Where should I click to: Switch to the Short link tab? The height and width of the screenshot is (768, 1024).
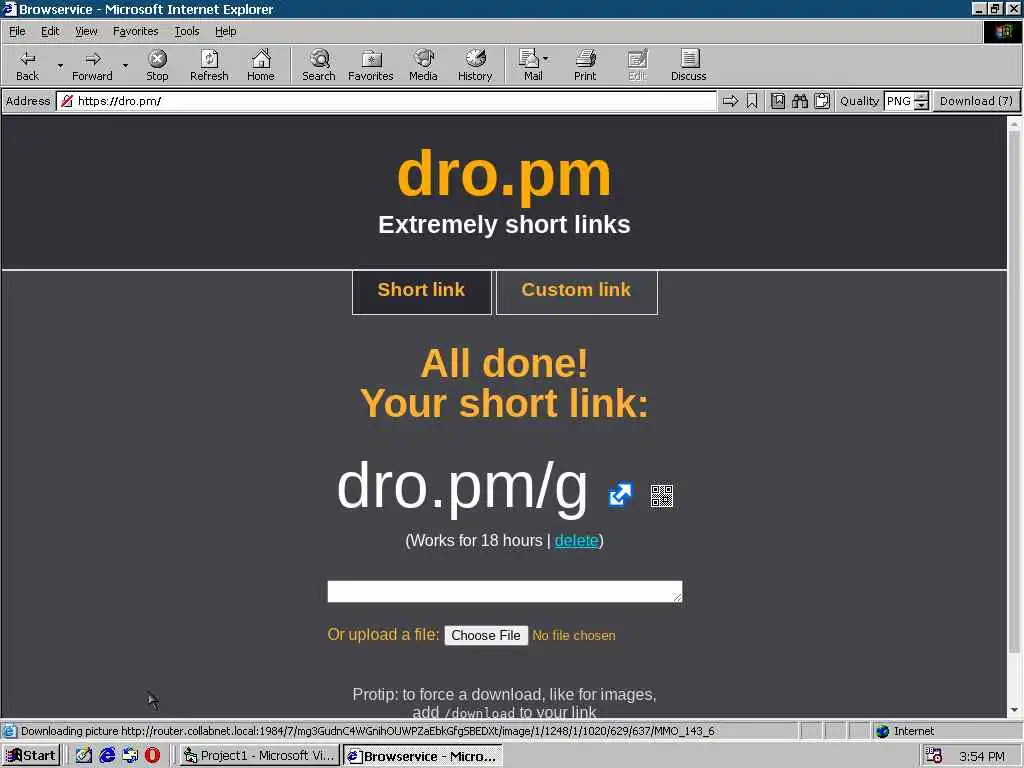point(421,291)
